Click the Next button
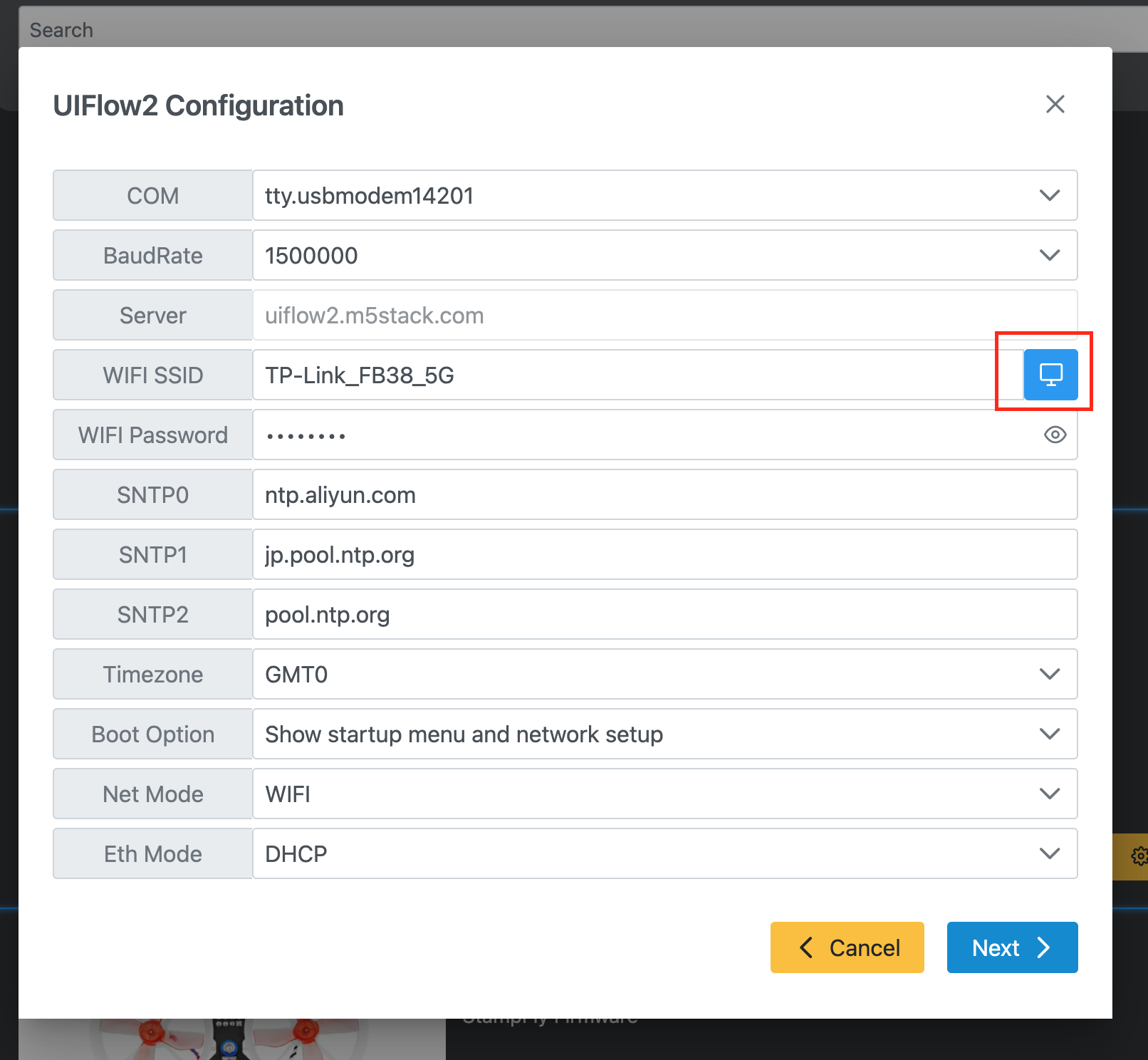Viewport: 1148px width, 1060px height. click(1011, 947)
